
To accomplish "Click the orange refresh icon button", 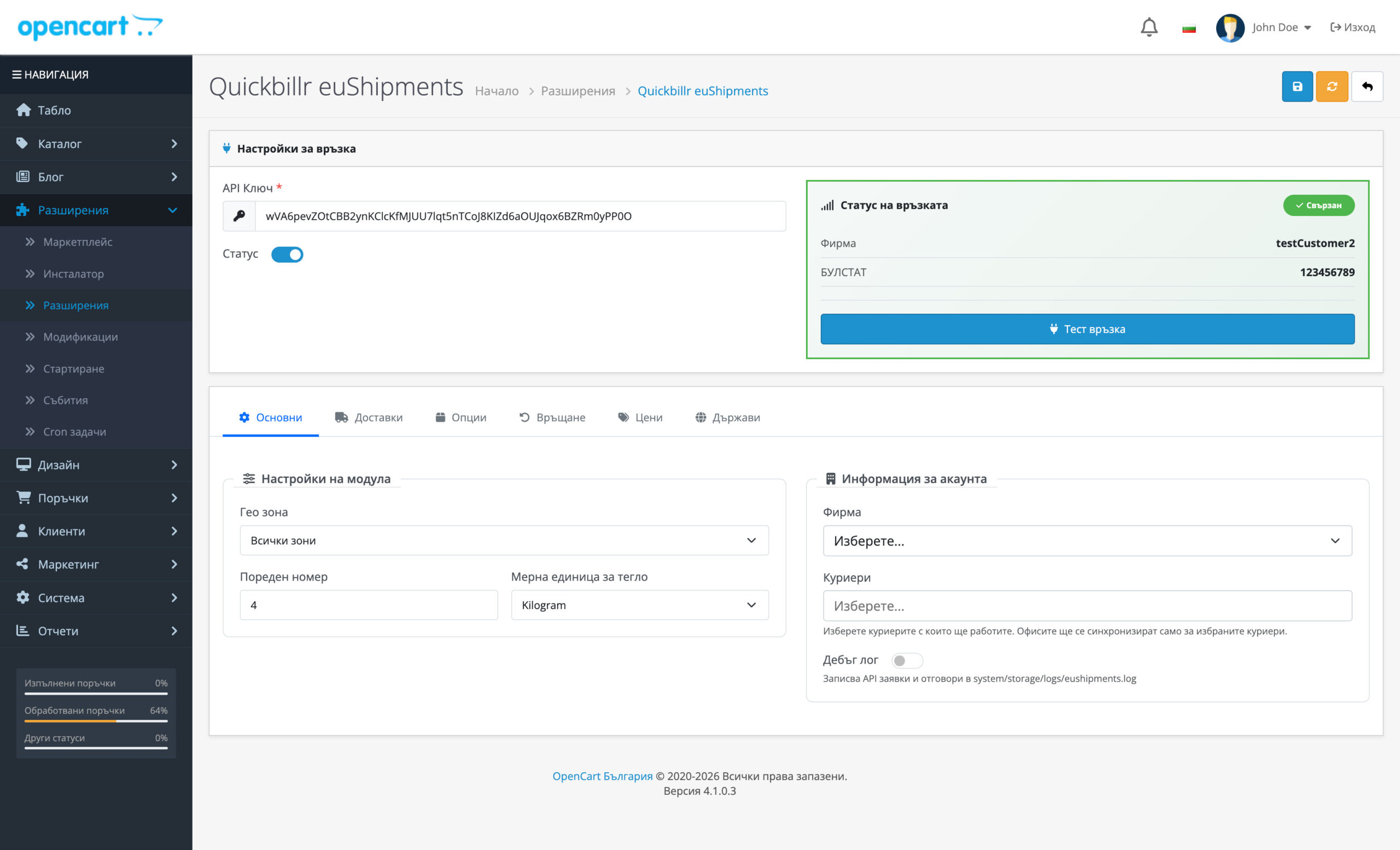I will 1331,86.
